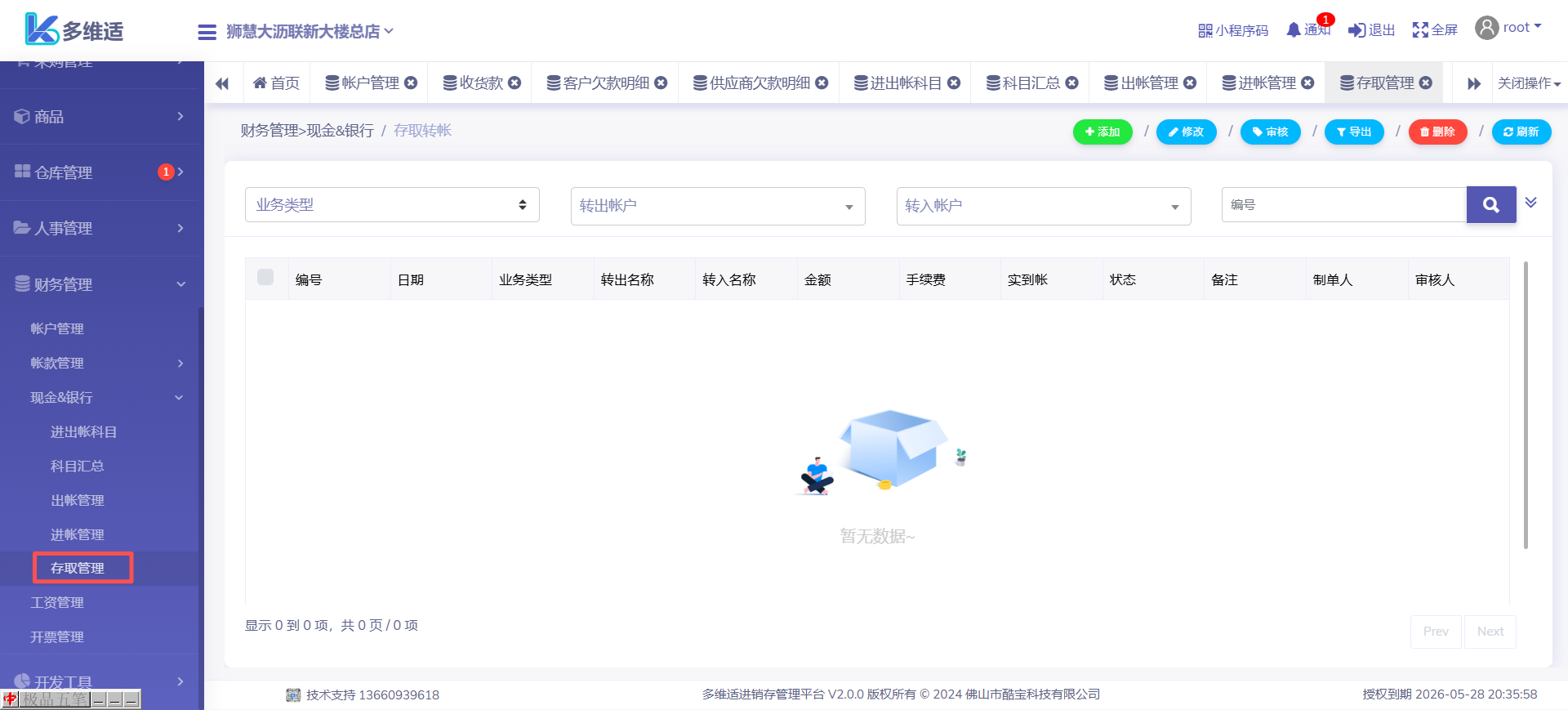The height and width of the screenshot is (710, 1568).
Task: Click the magnifier search button
Action: tap(1490, 205)
